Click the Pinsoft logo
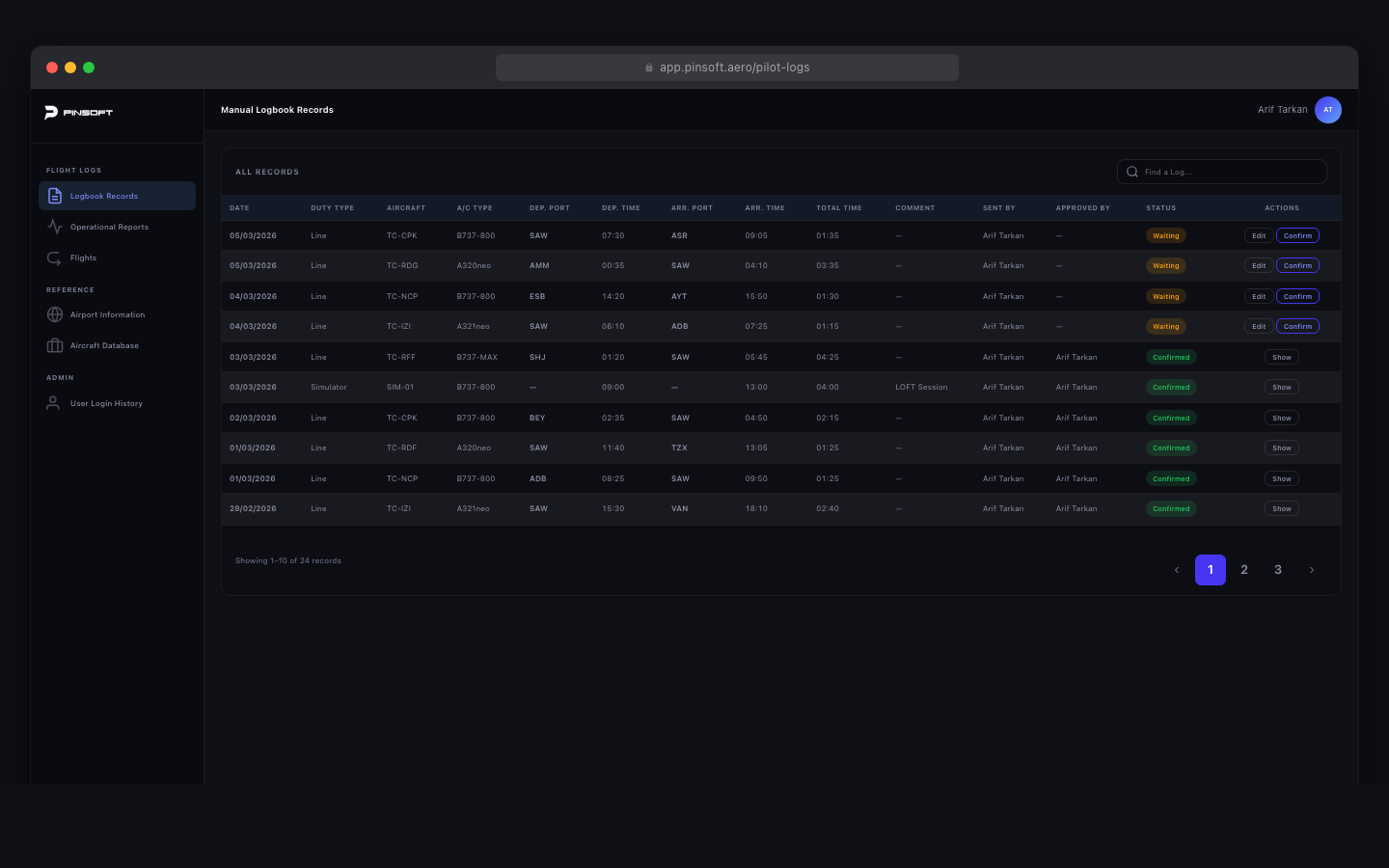The width and height of the screenshot is (1389, 868). [x=79, y=113]
